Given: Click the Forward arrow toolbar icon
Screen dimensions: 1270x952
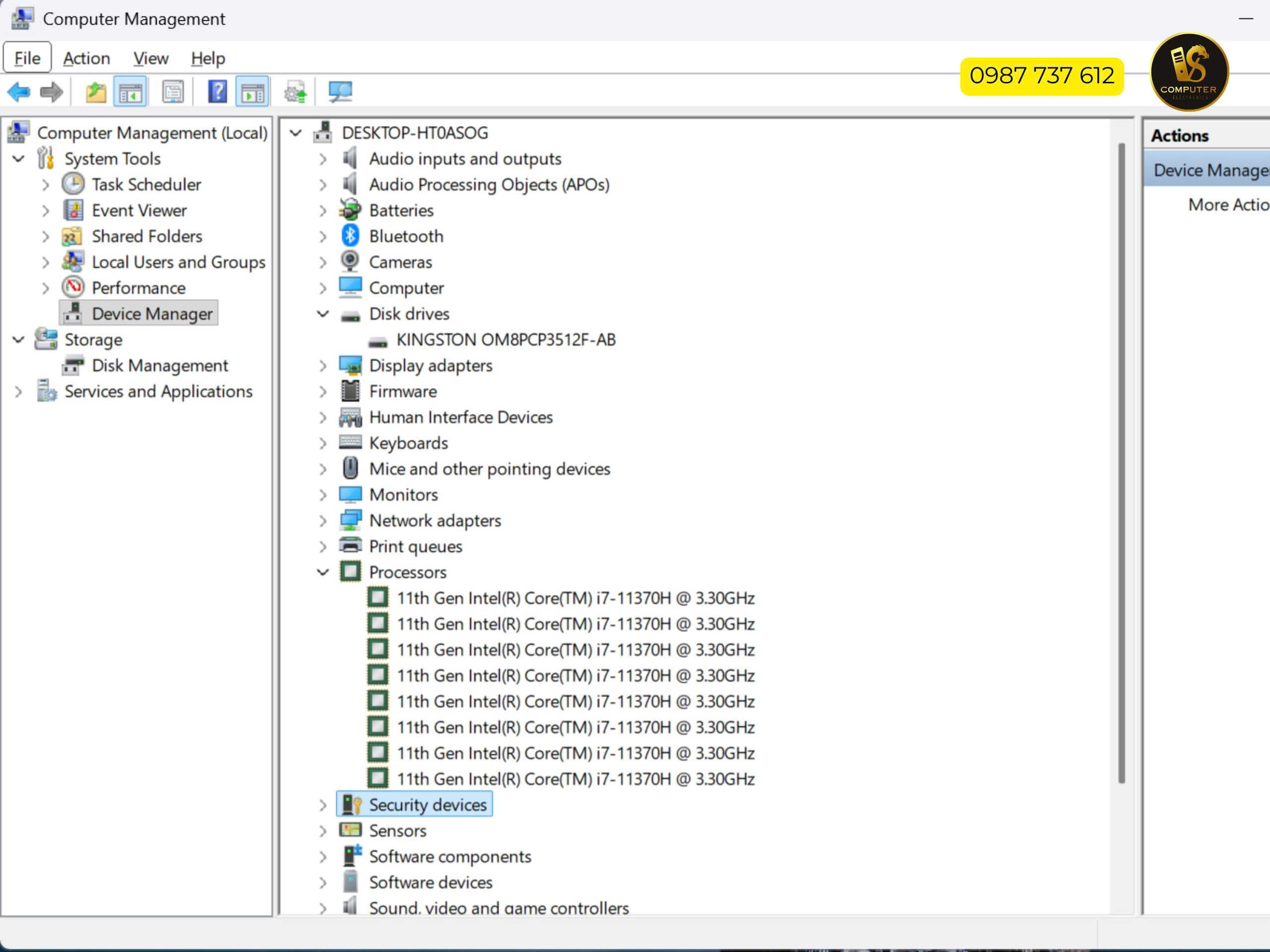Looking at the screenshot, I should pyautogui.click(x=52, y=91).
